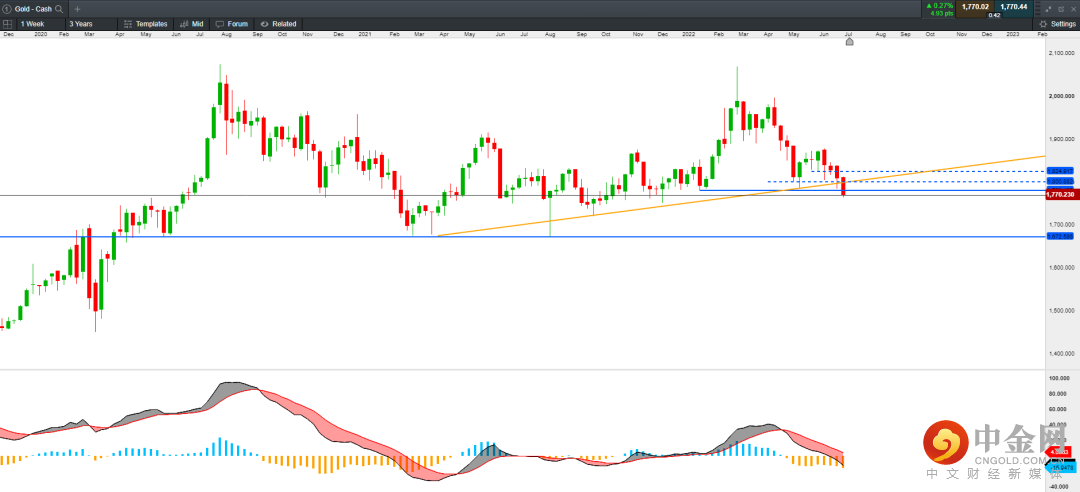Open chart Settings gear

pos(1056,23)
